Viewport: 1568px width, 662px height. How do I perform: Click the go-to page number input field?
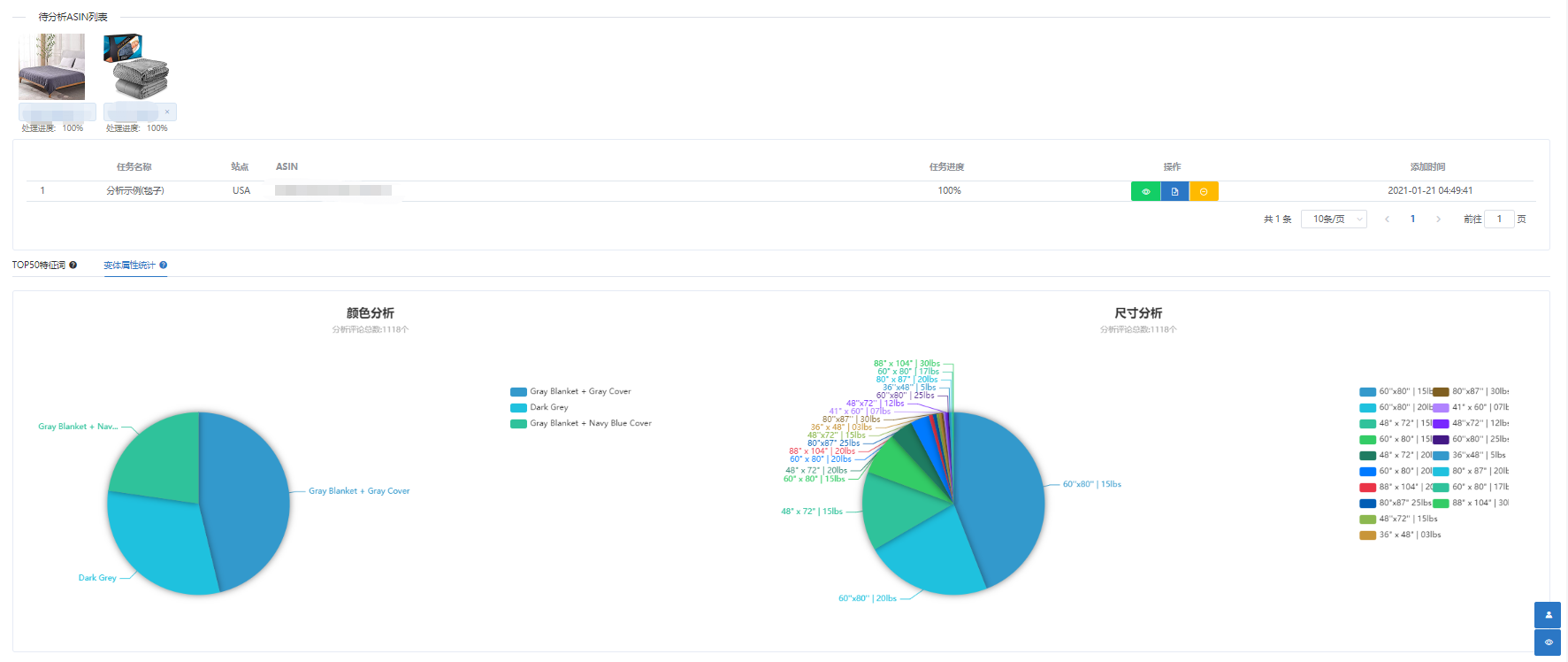pyautogui.click(x=1499, y=219)
